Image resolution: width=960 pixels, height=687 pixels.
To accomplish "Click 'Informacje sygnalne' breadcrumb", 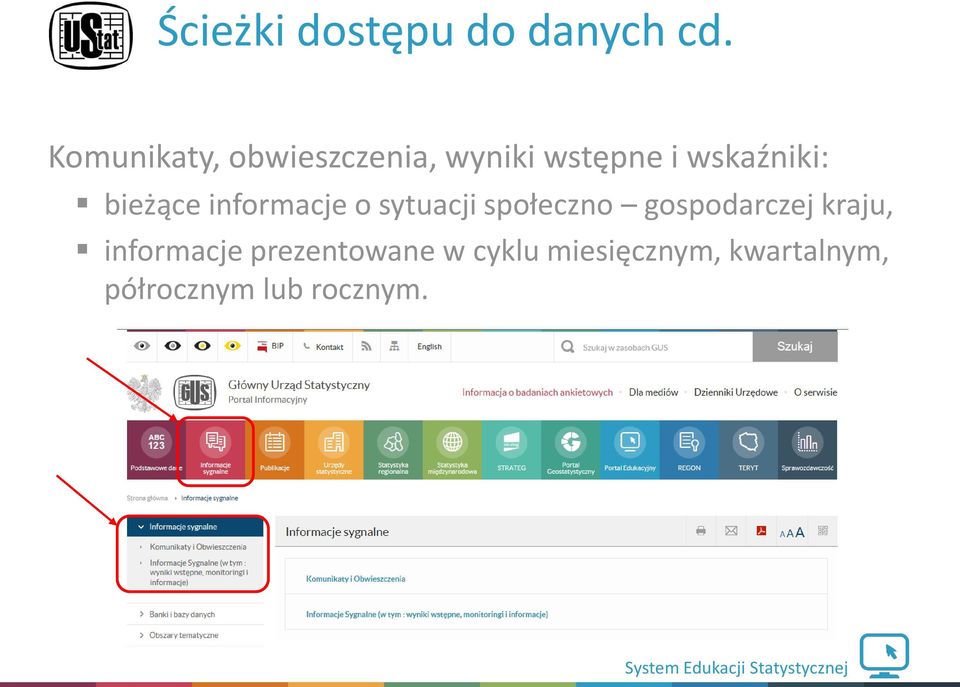I will point(209,498).
